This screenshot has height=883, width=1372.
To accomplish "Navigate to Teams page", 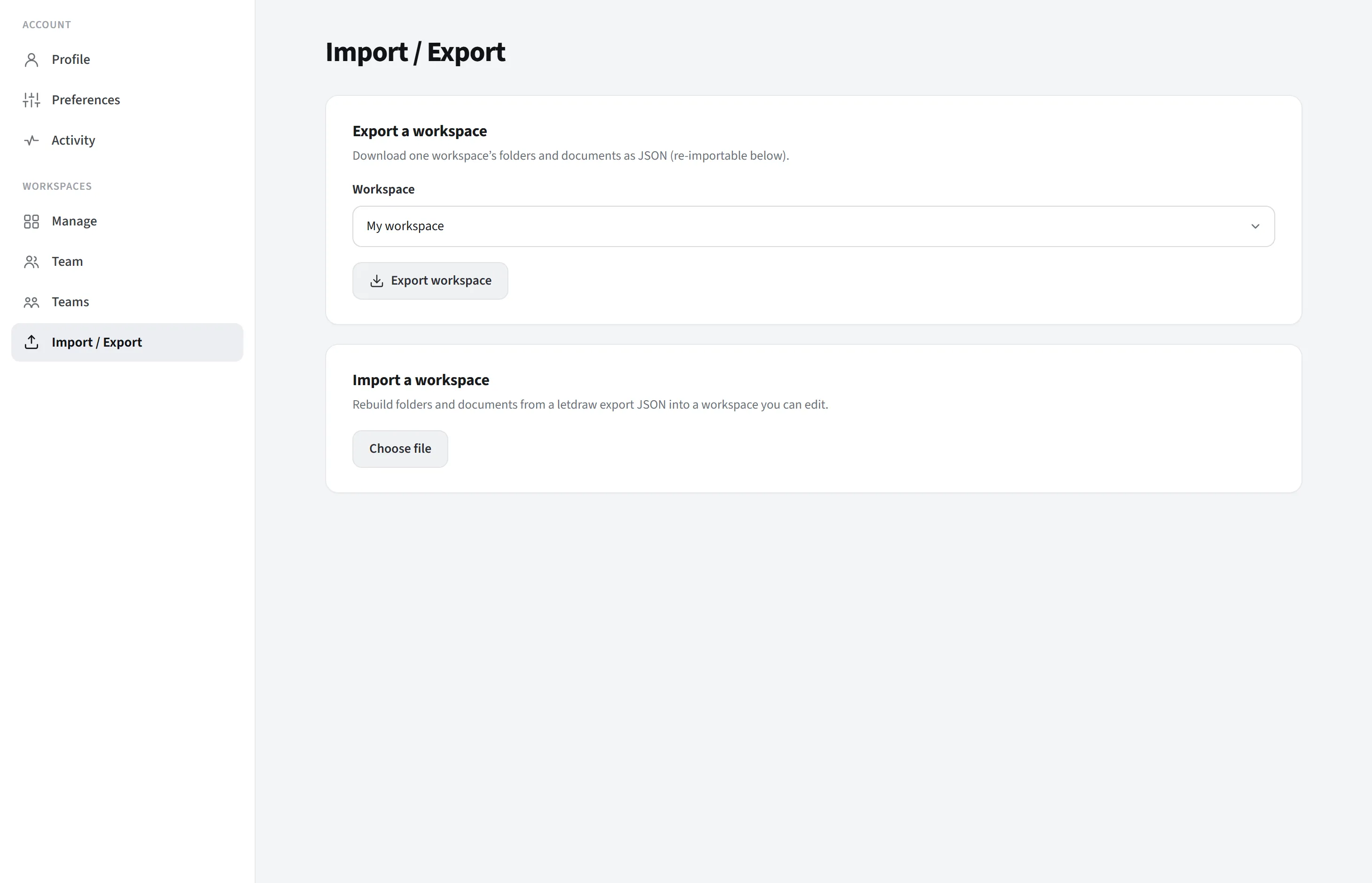I will 127,302.
